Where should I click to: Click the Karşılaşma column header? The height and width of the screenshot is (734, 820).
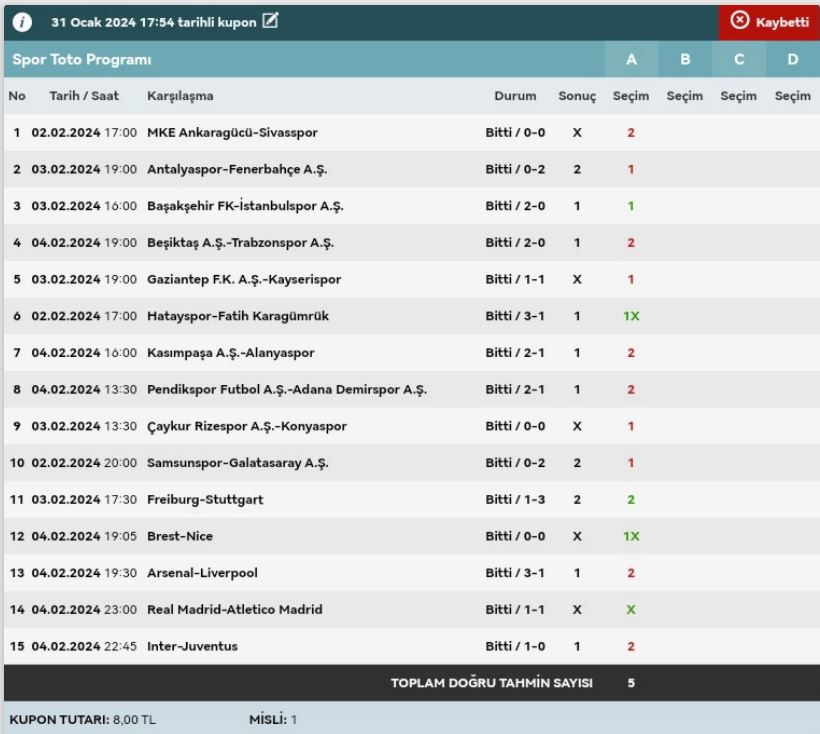(180, 96)
